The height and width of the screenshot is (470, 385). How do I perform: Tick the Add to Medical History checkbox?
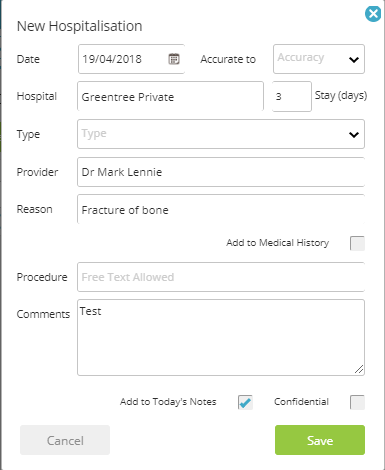pos(357,243)
